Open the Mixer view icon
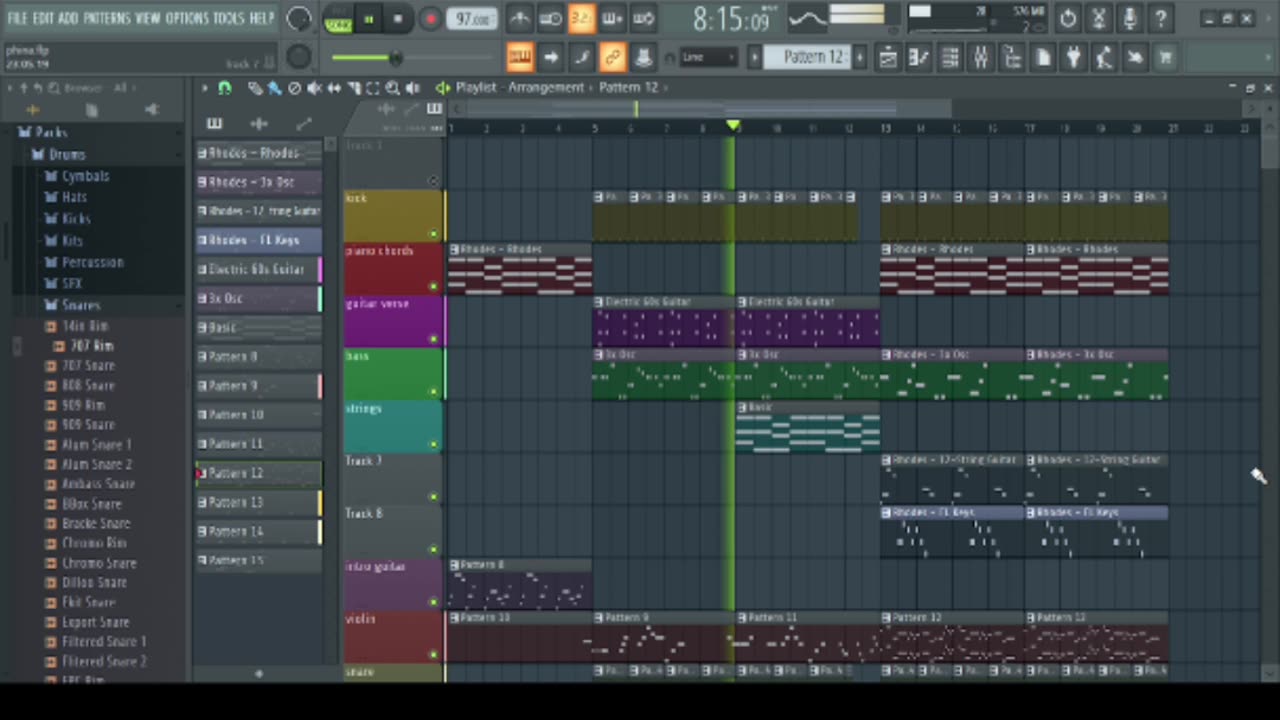Viewport: 1280px width, 720px height. click(x=981, y=58)
